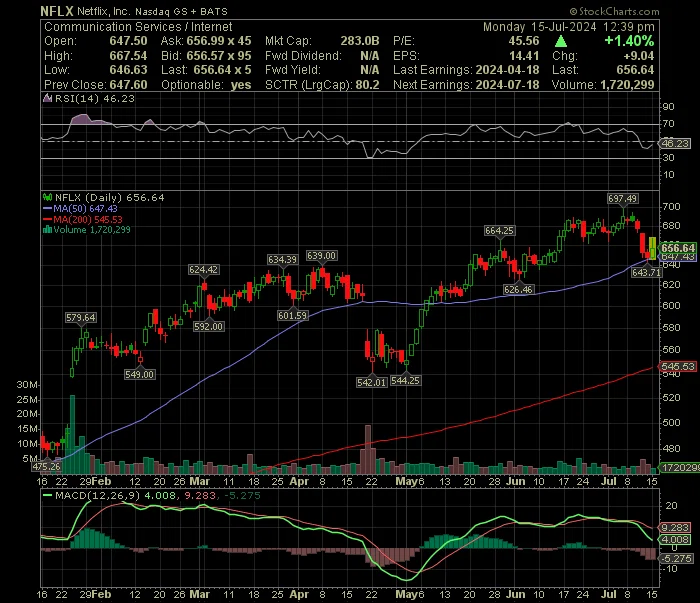Click the 643.71 trough price label
This screenshot has width=700, height=603.
pos(646,273)
